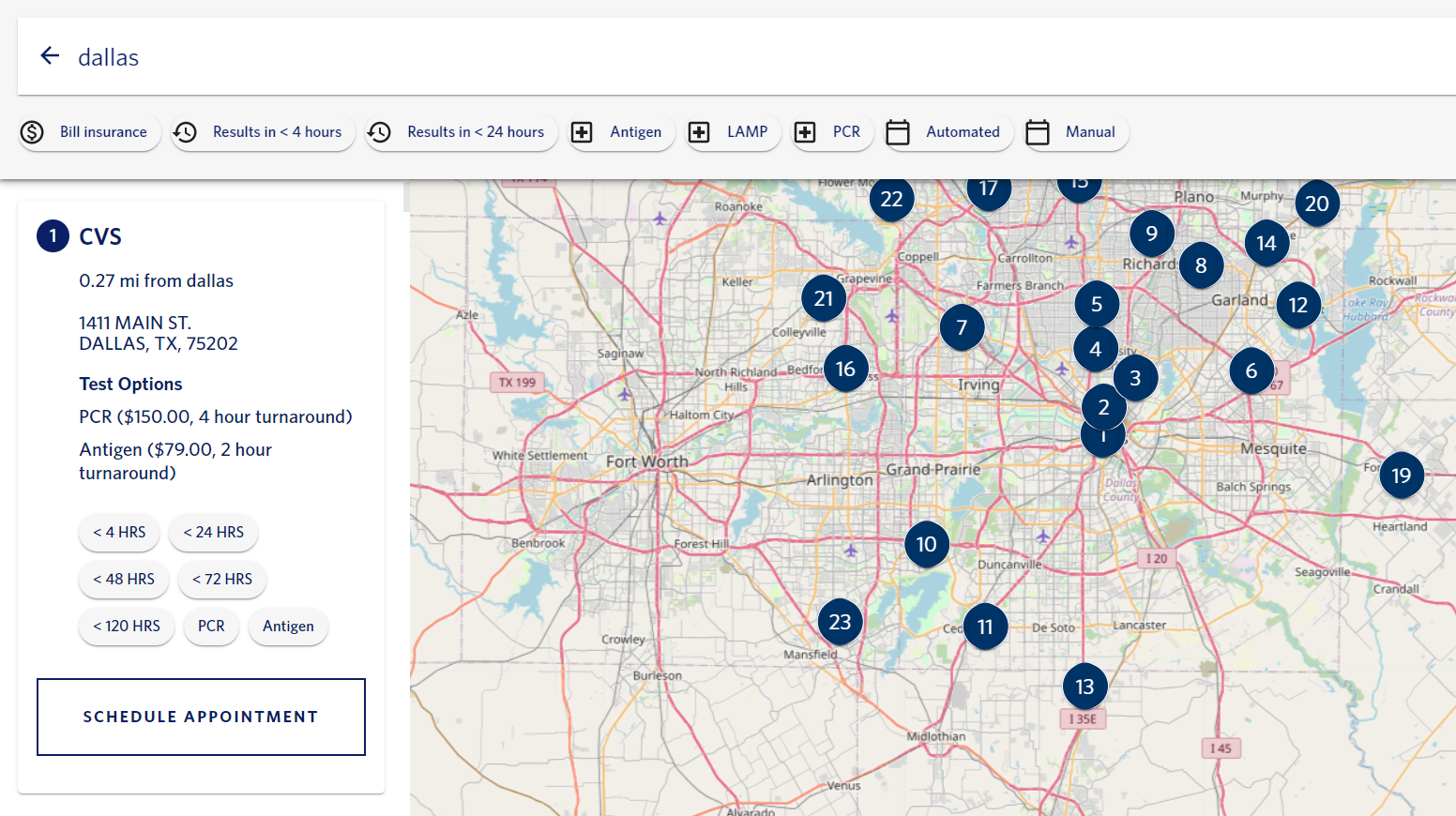1456x816 pixels.
Task: Open map marker 7 near Irving
Action: pyautogui.click(x=962, y=327)
